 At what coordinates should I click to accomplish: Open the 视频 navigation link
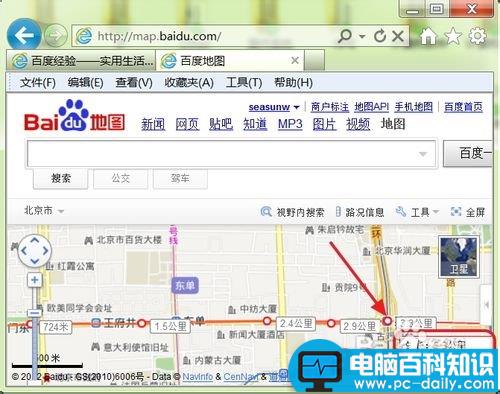click(358, 124)
